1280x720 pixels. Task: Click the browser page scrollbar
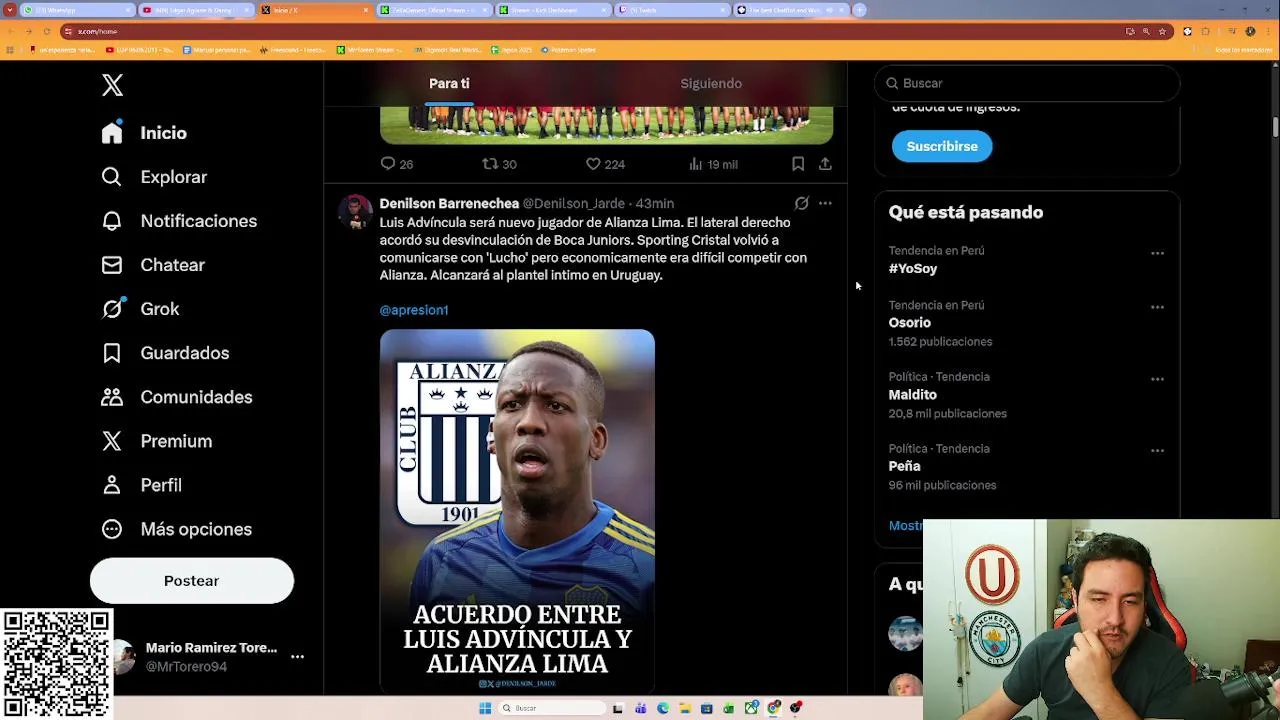[x=1275, y=128]
